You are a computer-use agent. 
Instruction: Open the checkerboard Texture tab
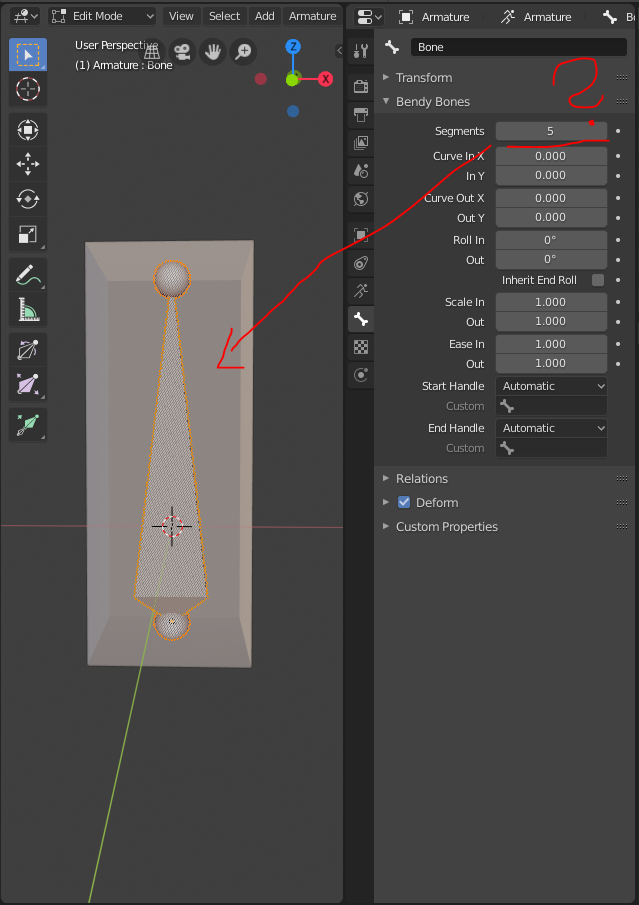tap(361, 347)
